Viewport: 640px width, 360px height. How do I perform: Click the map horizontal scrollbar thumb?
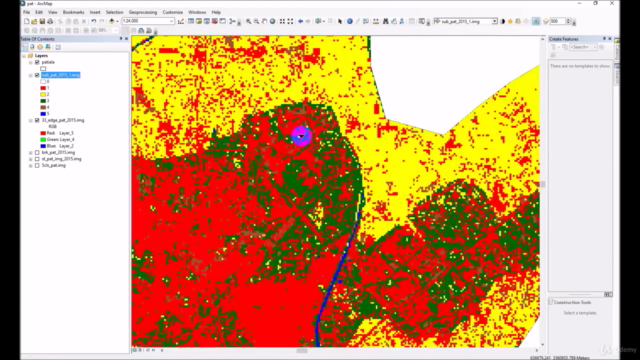point(302,350)
